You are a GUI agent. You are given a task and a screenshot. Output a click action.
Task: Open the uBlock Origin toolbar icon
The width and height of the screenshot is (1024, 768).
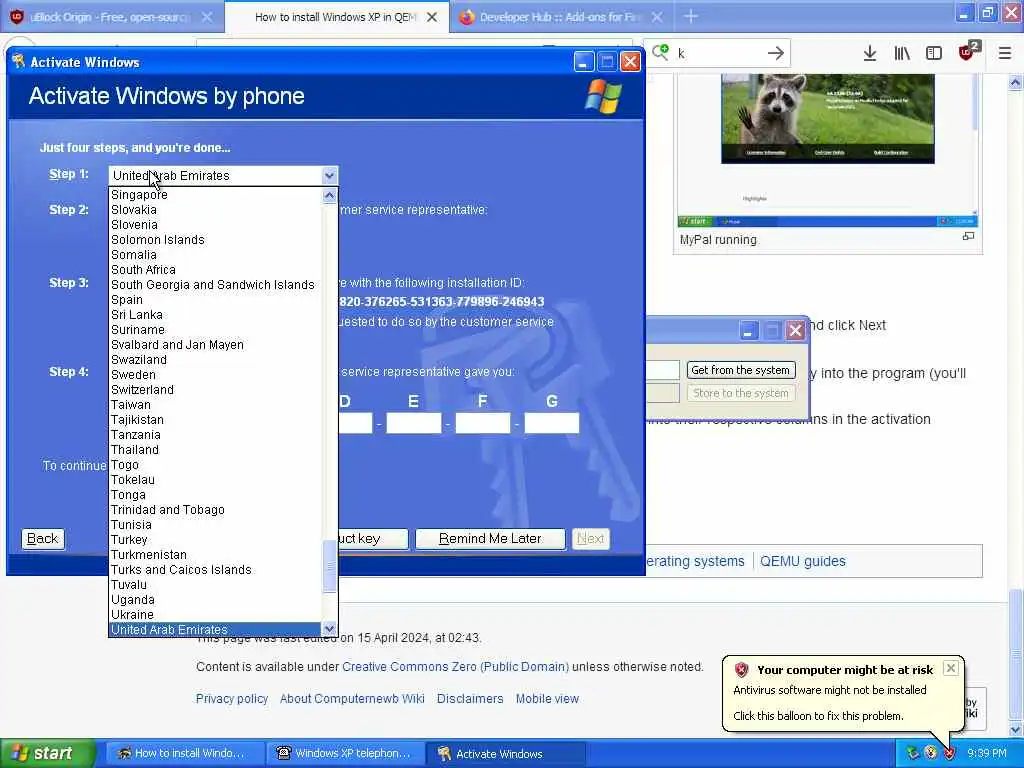[x=968, y=51]
